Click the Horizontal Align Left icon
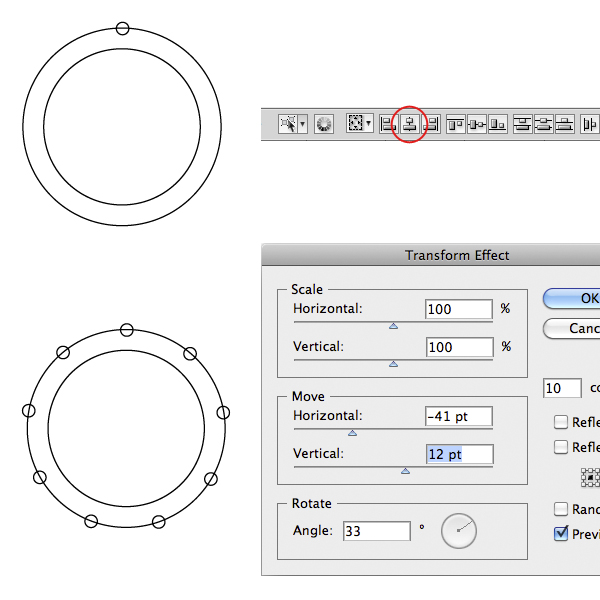This screenshot has width=600, height=600. [388, 124]
